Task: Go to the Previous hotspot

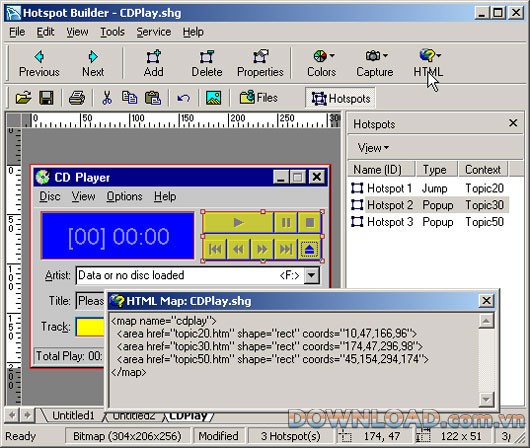Action: [39, 64]
